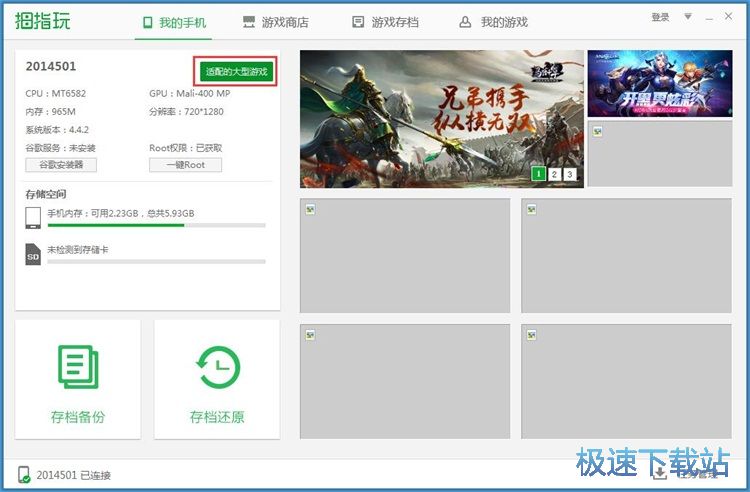
Task: Switch to the 游戏存档 tab
Action: (x=385, y=22)
